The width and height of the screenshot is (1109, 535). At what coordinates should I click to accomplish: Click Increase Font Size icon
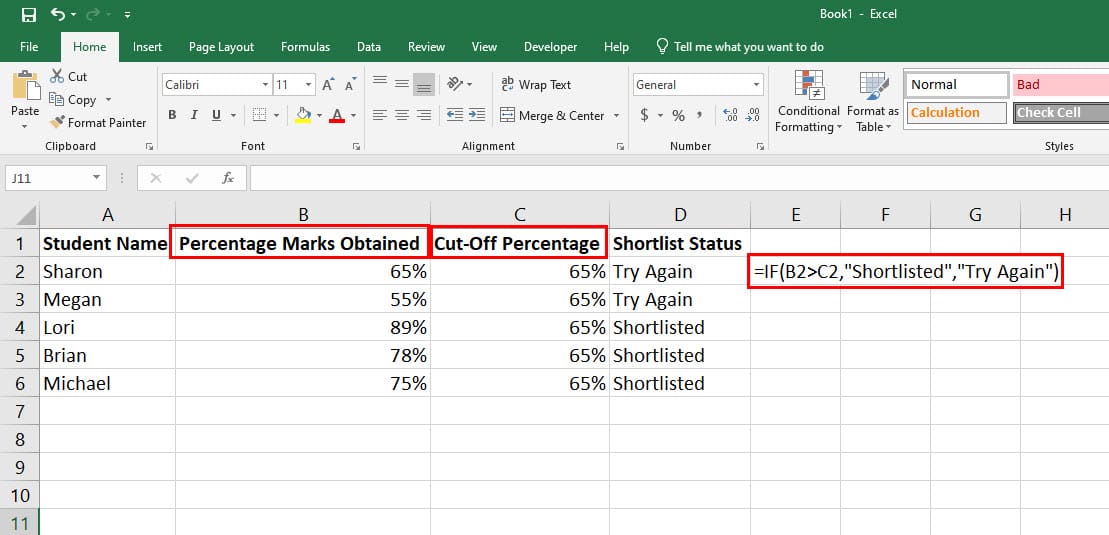[328, 85]
